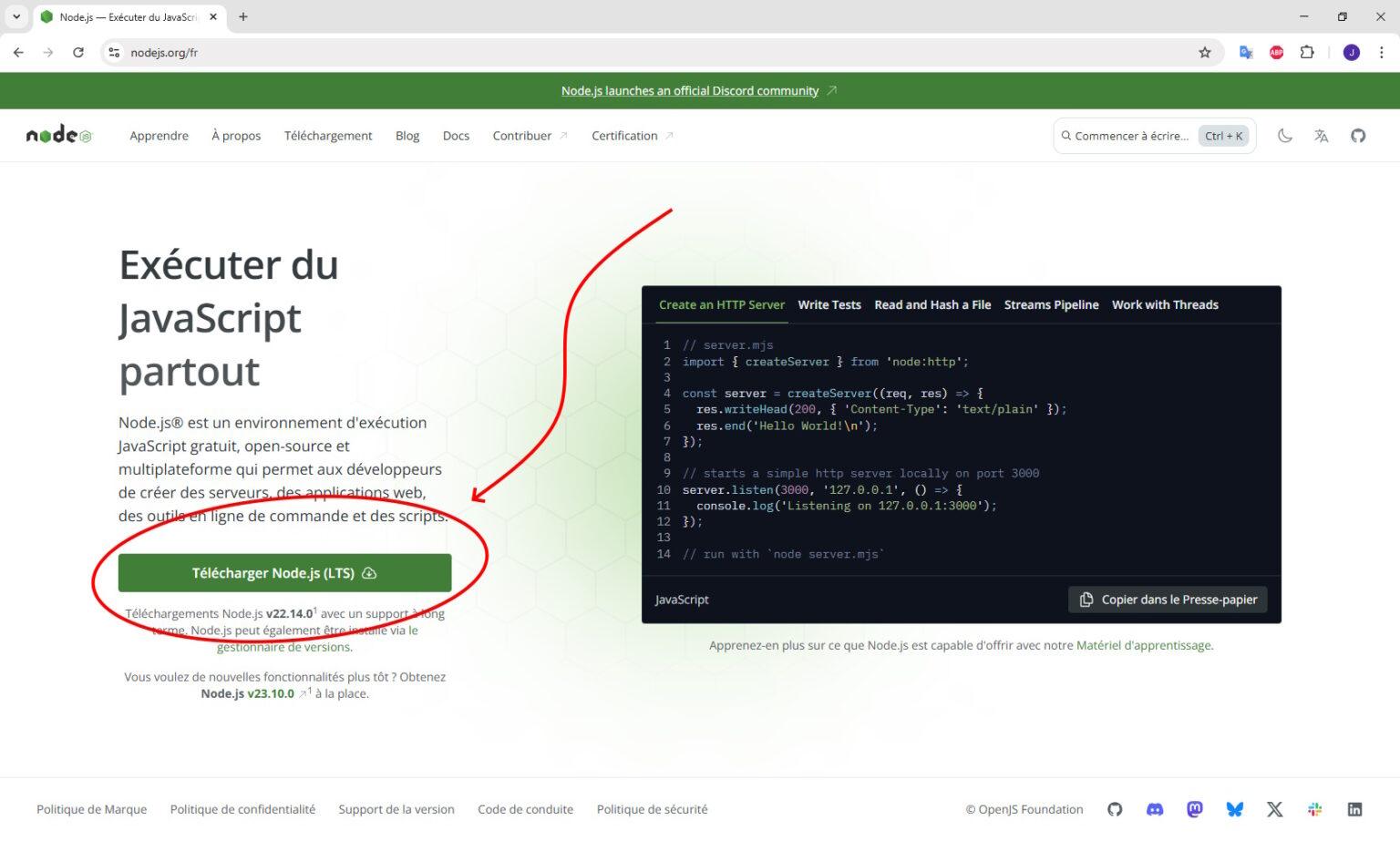Open the browser tab search dropdown
The height and width of the screenshot is (841, 1400).
(x=15, y=16)
